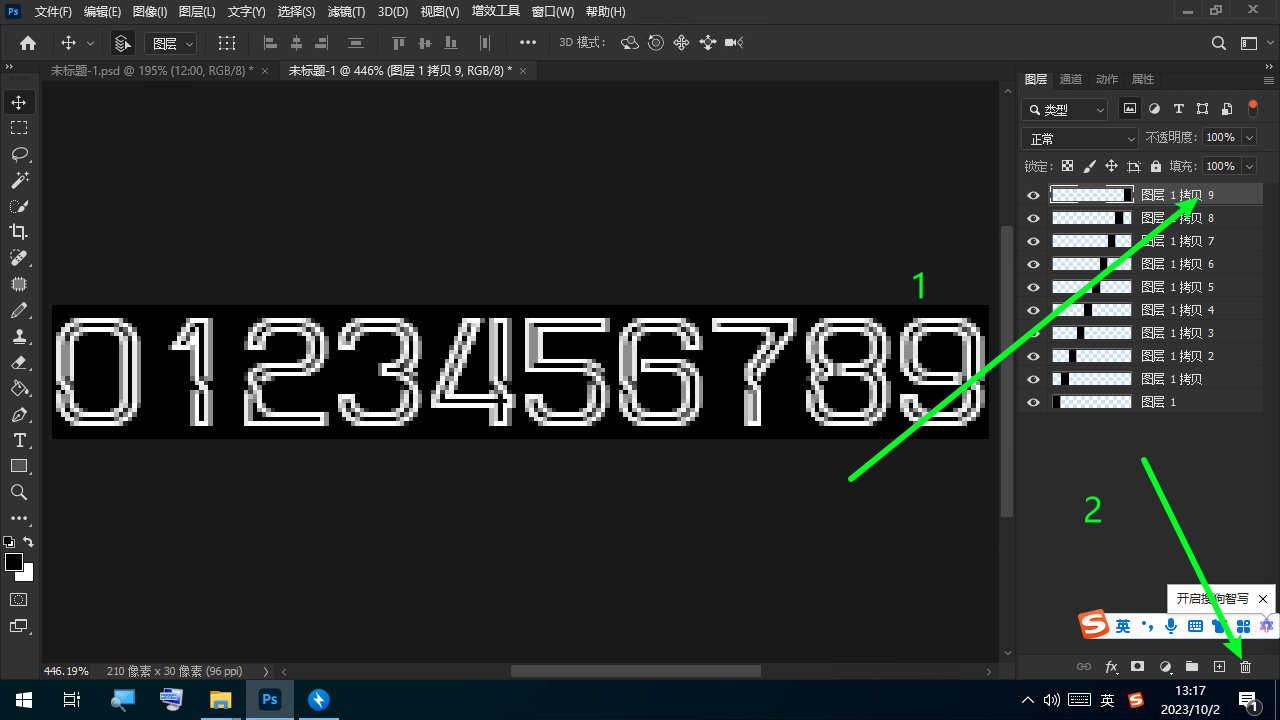Open the blend mode dropdown 正常
1280x720 pixels.
[1080, 138]
